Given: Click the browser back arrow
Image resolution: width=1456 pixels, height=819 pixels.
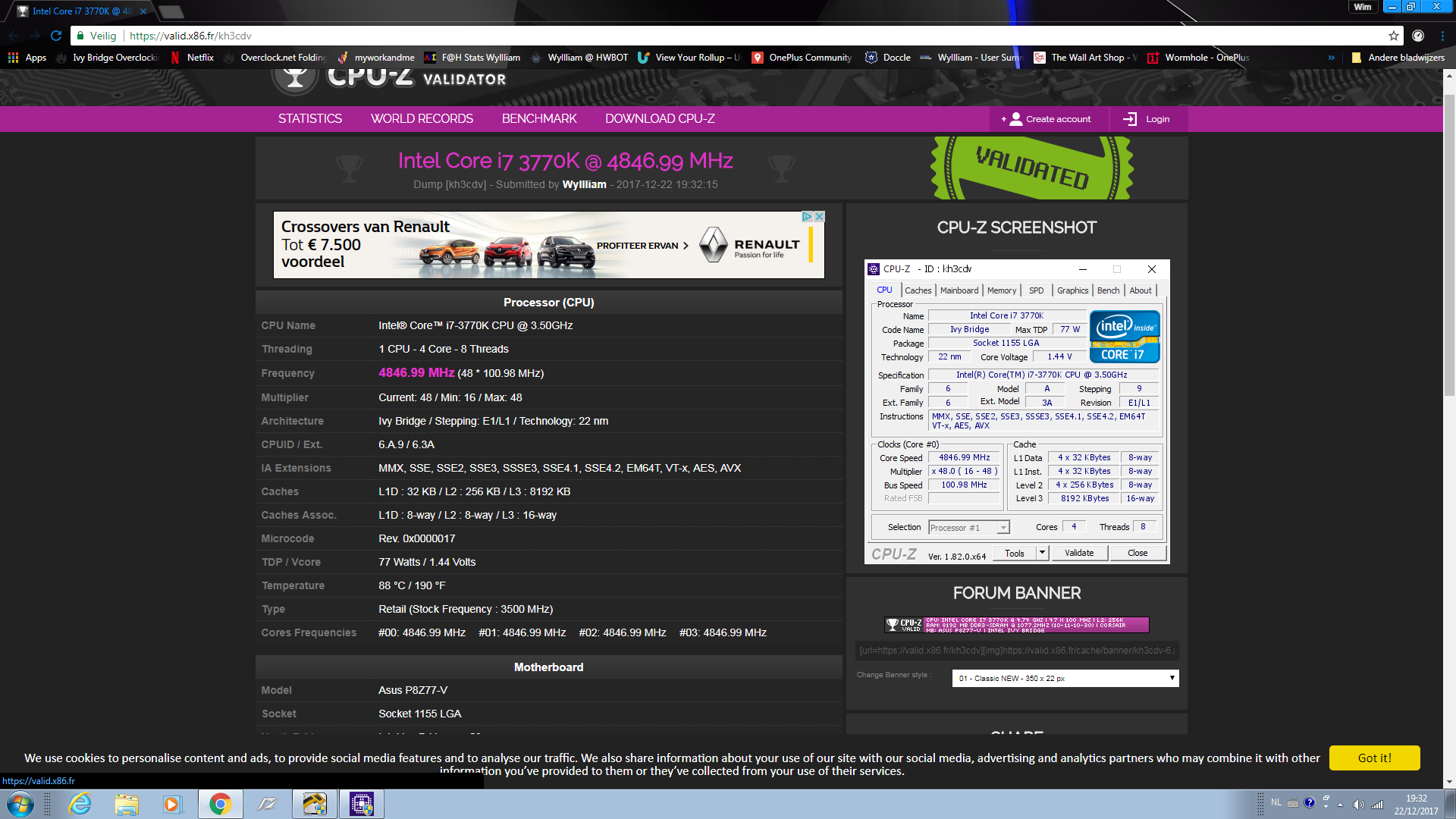Looking at the screenshot, I should 14,36.
